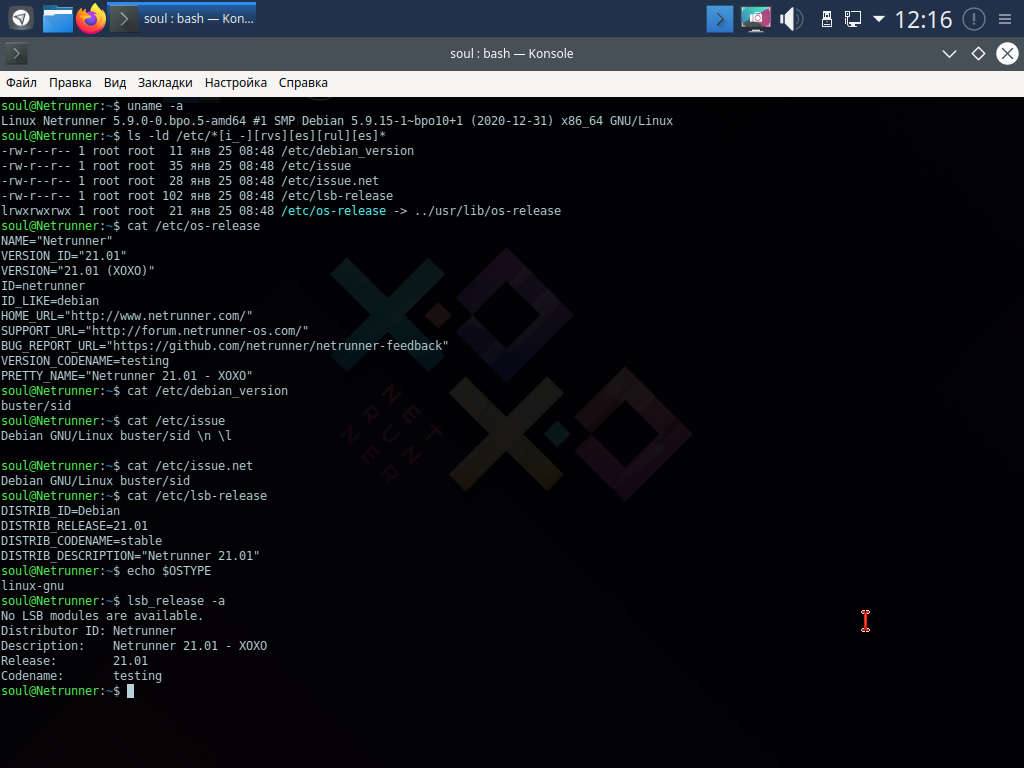Click the PRETTY_NAME="Netrunner 21.01 - XOXO" line

pos(127,376)
